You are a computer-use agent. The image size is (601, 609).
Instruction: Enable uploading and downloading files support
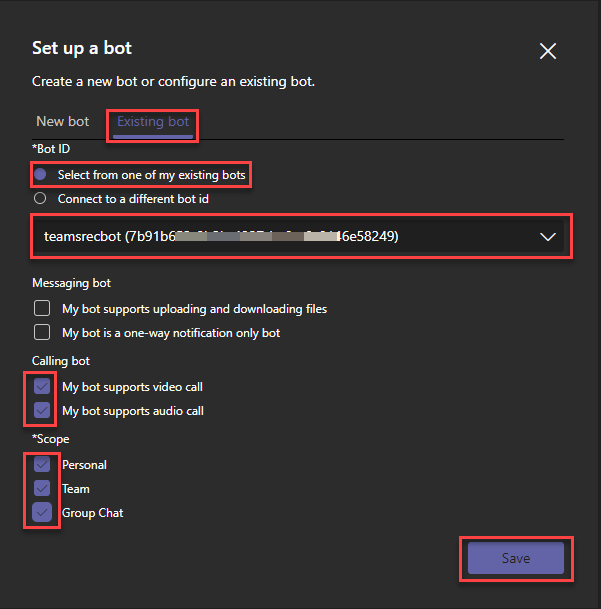[x=42, y=308]
